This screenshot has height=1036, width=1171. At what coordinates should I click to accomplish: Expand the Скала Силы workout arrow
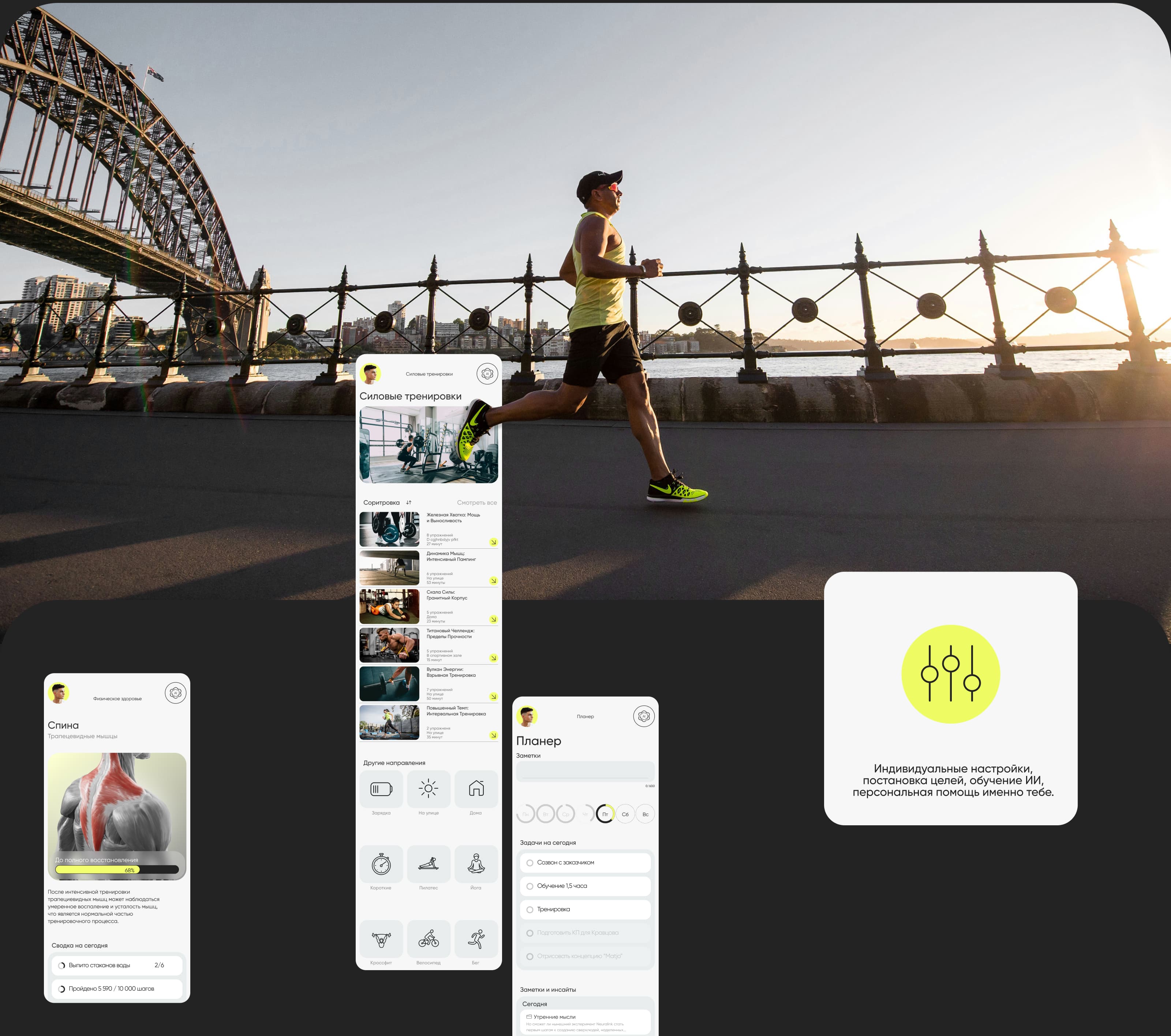click(x=493, y=620)
